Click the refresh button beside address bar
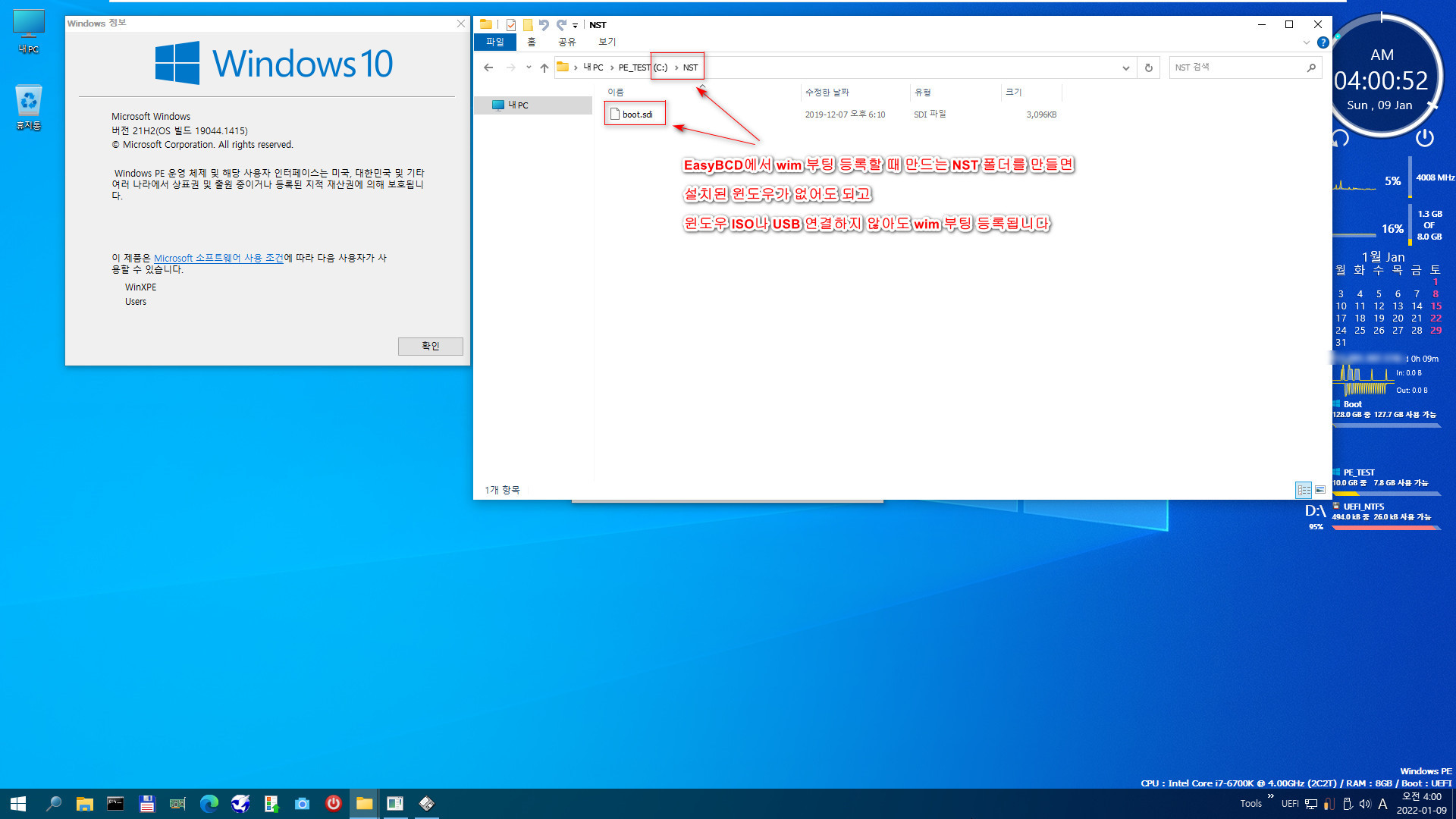The width and height of the screenshot is (1456, 819). click(1148, 67)
